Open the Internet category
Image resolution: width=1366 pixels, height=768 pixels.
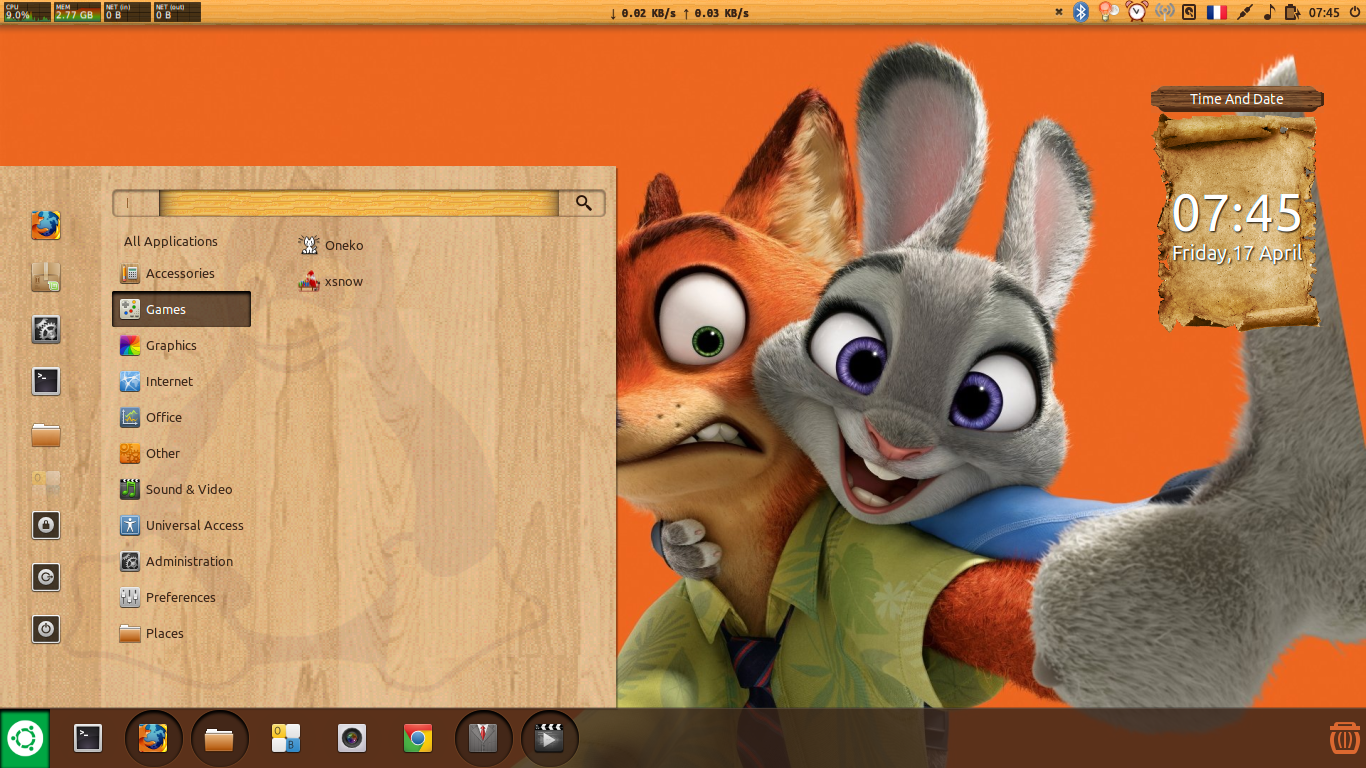pyautogui.click(x=181, y=381)
